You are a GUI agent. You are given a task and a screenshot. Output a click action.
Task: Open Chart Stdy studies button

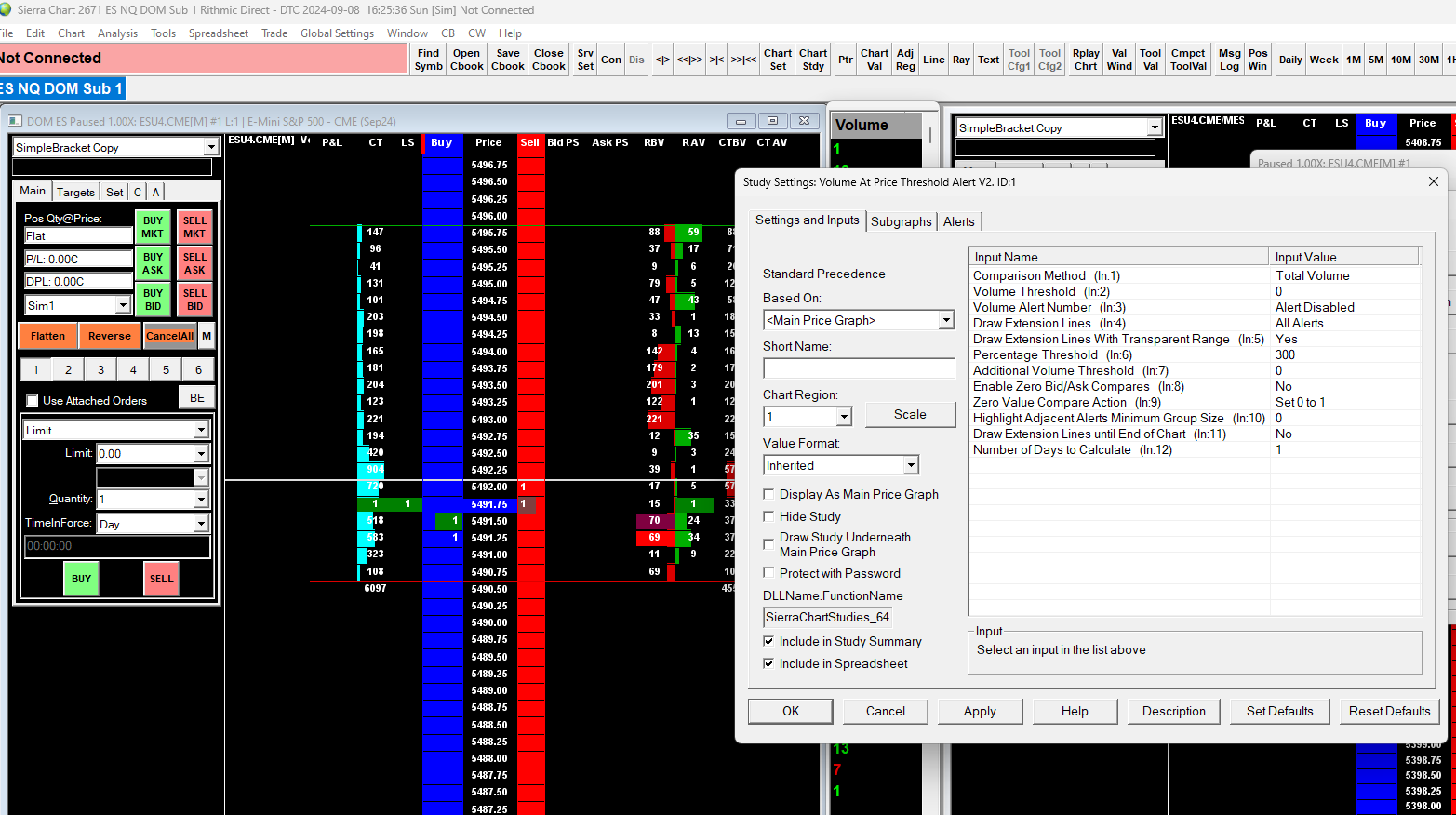tap(813, 60)
